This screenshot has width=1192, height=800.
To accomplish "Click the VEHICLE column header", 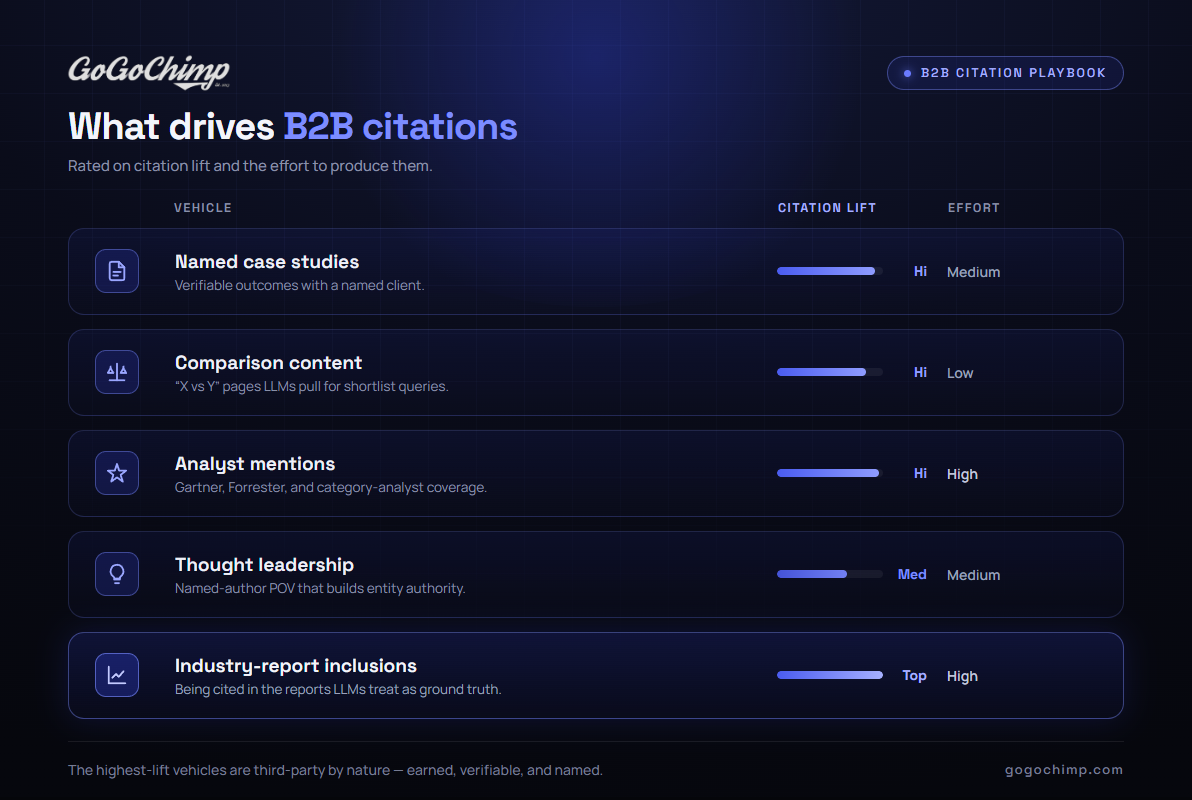I will (203, 208).
